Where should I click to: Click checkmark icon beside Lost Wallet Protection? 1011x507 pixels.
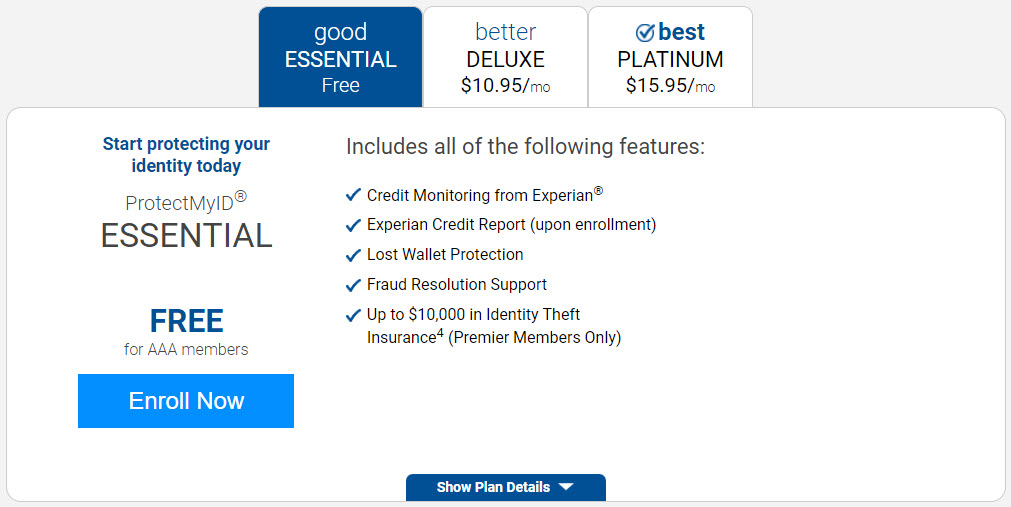[353, 255]
